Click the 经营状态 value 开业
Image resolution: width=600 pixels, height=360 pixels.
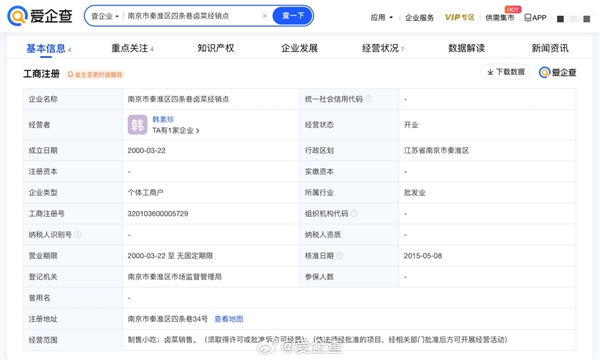(x=411, y=125)
